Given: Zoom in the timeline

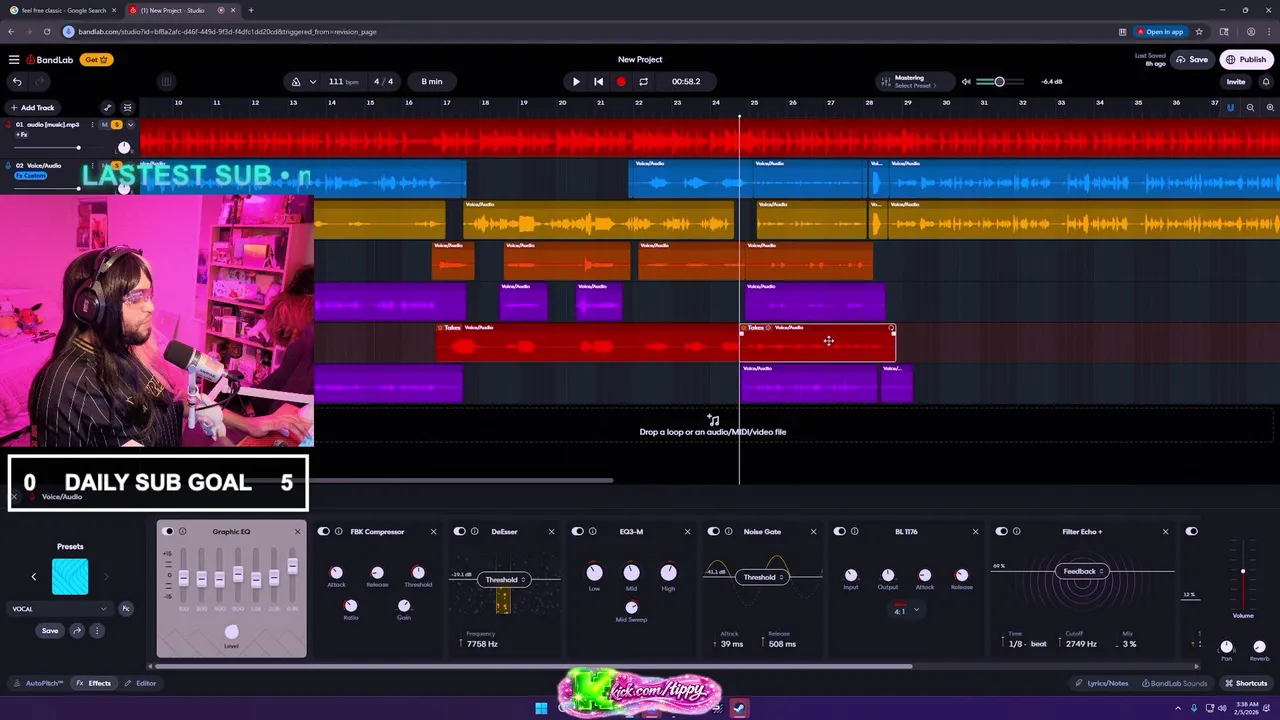Looking at the screenshot, I should point(1270,107).
